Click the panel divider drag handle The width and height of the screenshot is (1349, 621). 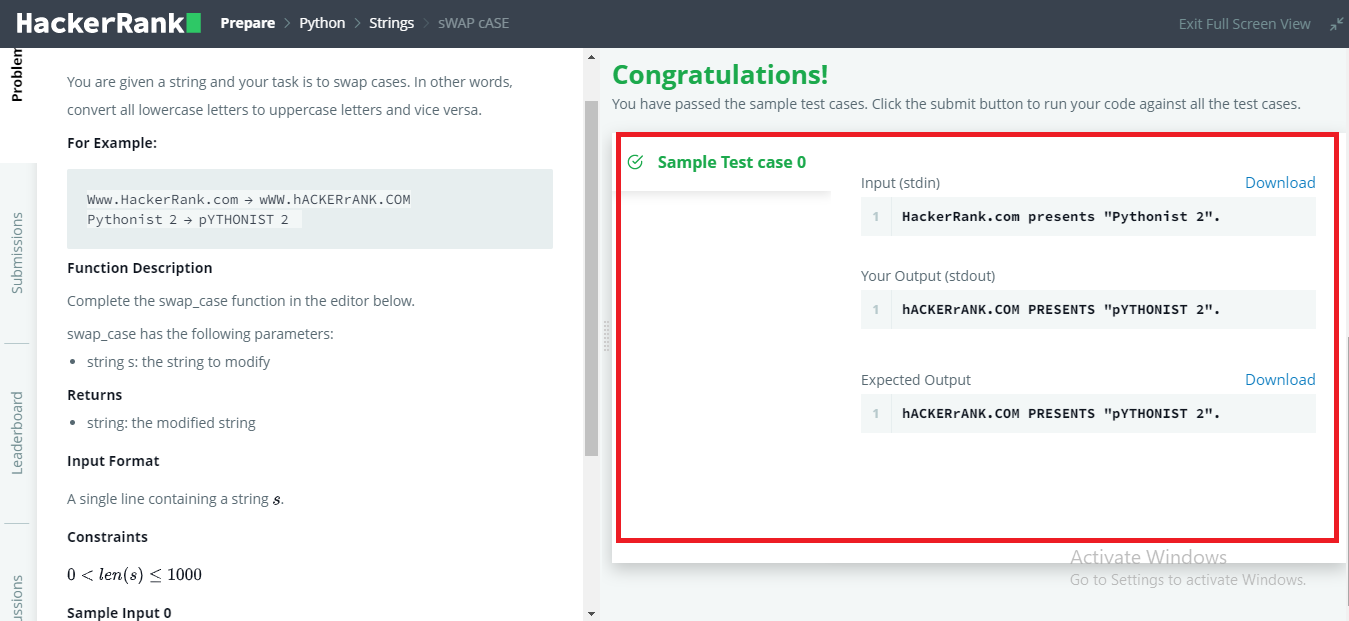coord(606,336)
